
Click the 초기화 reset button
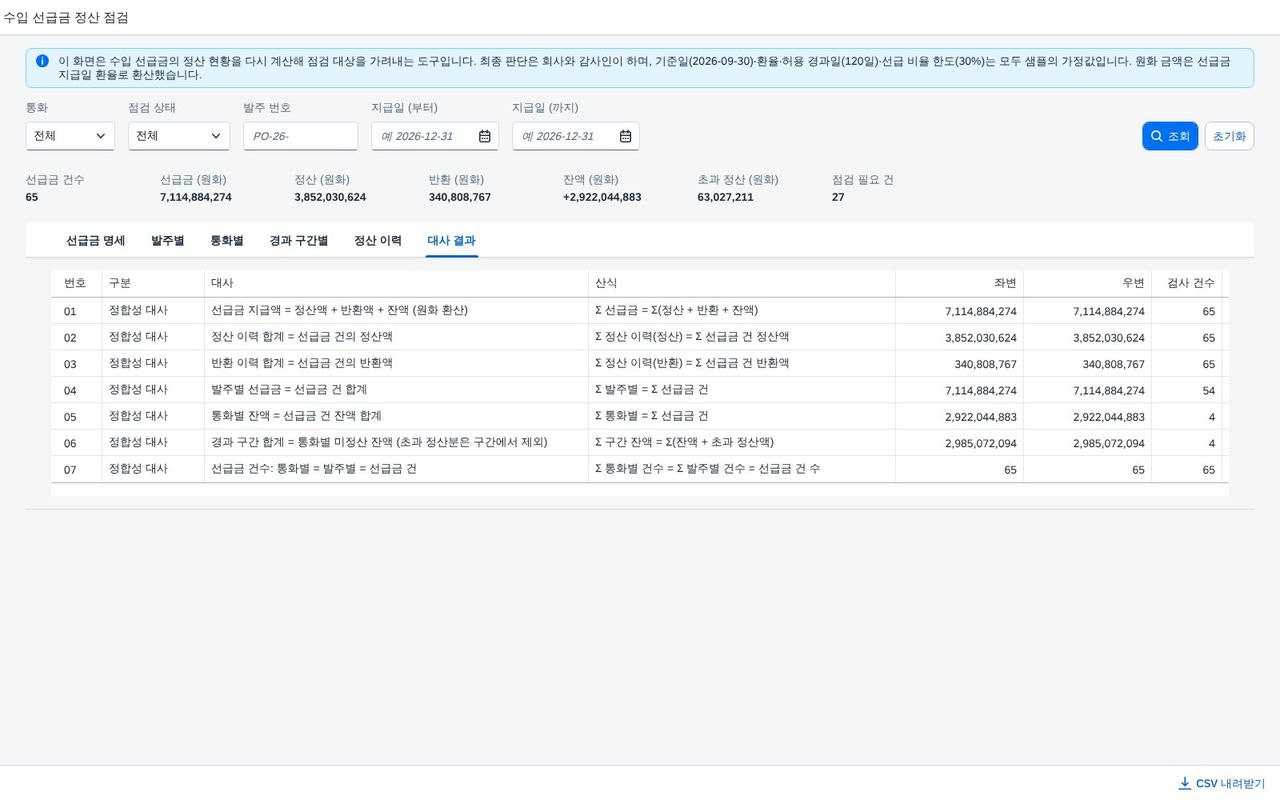tap(1229, 136)
